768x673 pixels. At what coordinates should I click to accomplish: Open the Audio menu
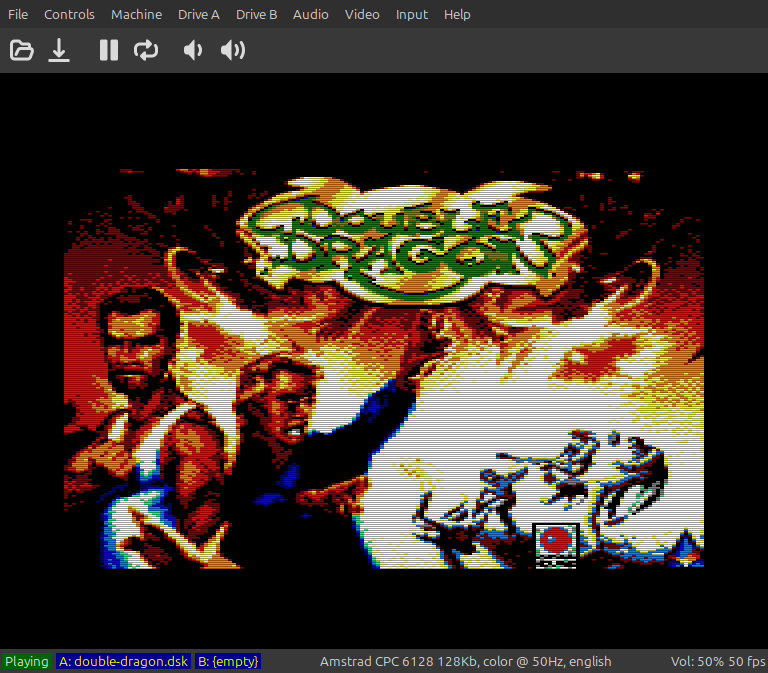click(311, 15)
